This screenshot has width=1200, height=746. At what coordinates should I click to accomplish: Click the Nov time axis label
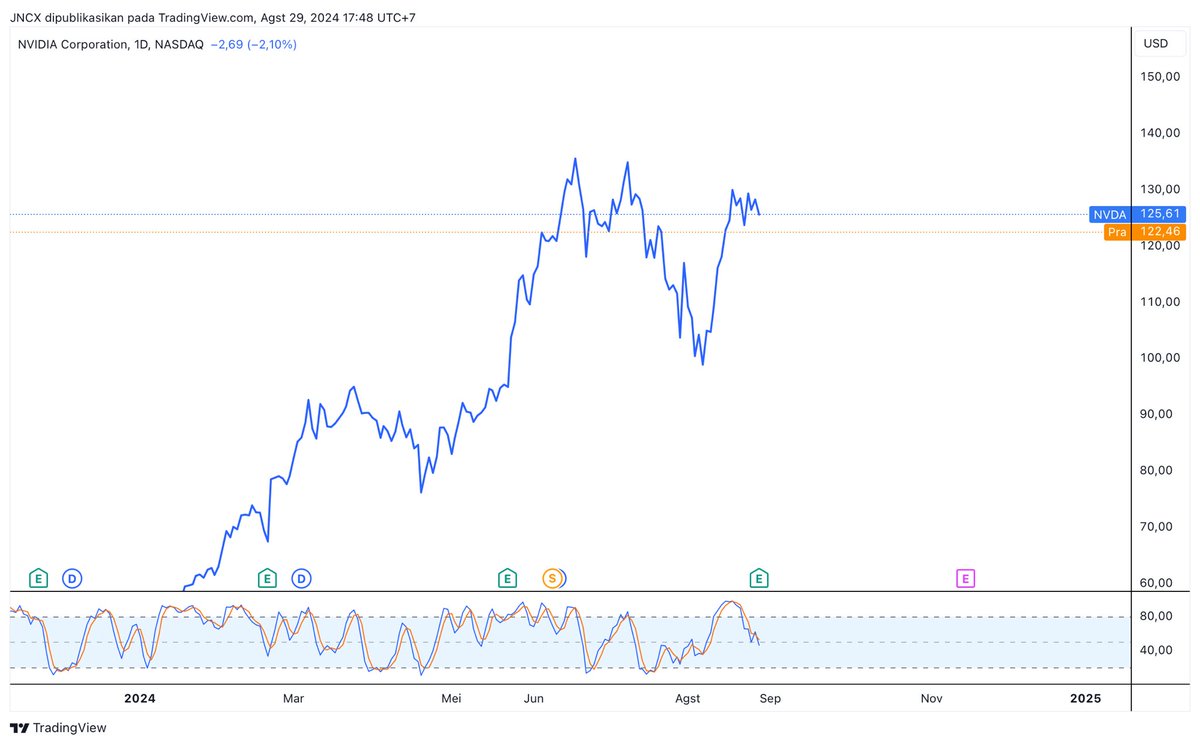pos(931,698)
